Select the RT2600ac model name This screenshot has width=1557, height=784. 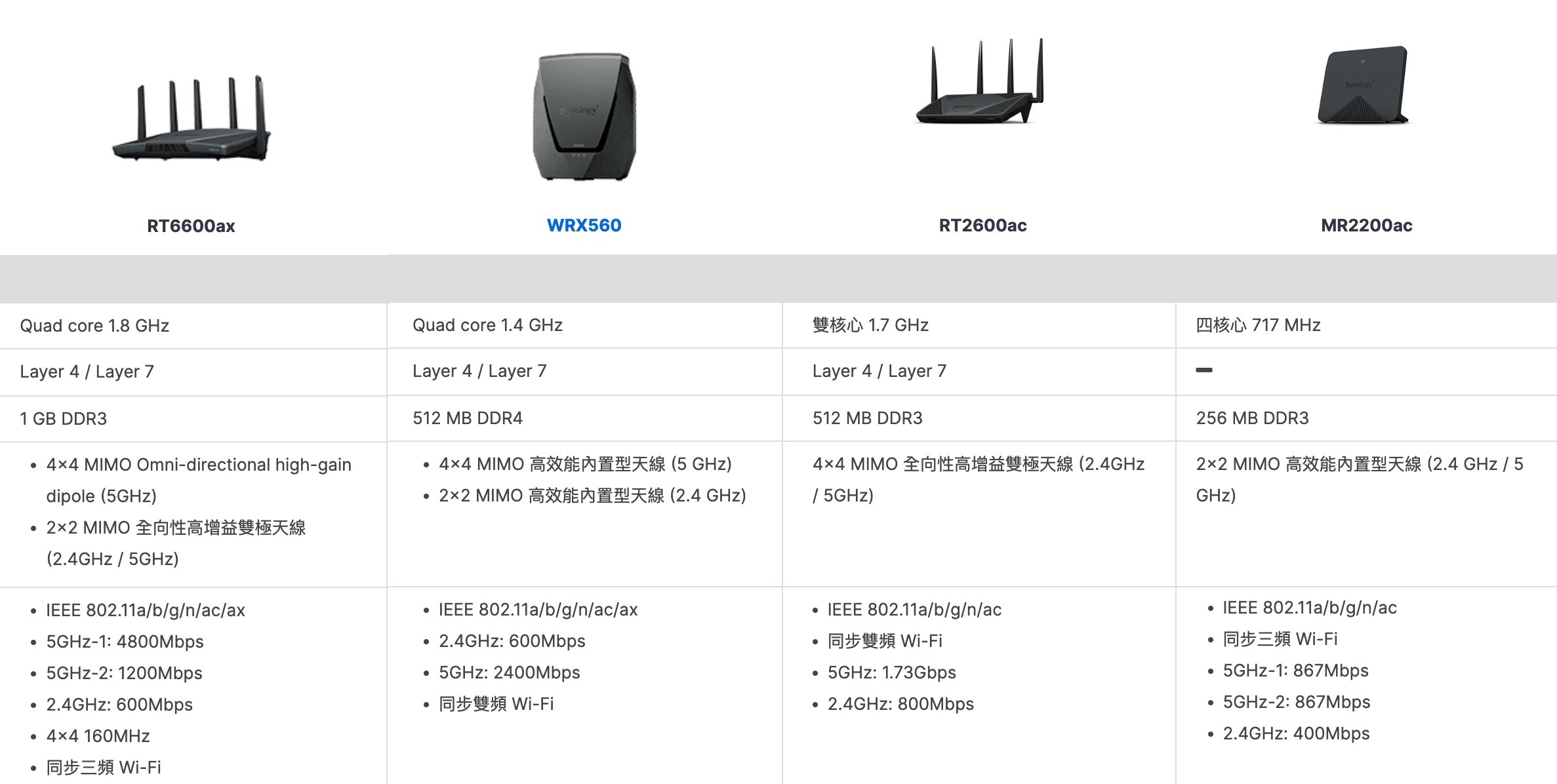click(982, 225)
